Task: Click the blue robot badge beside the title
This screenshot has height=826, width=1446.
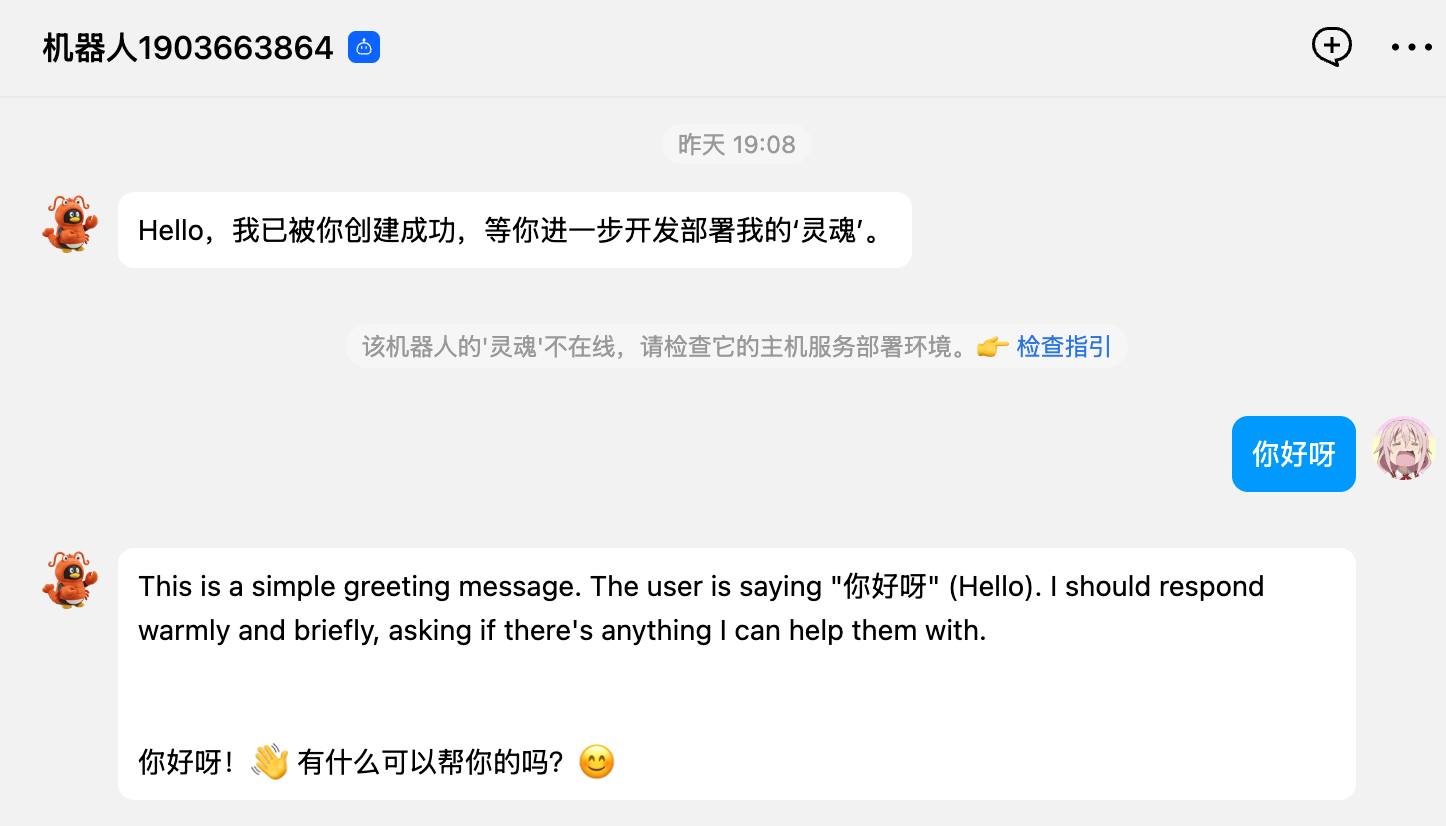Action: tap(364, 47)
